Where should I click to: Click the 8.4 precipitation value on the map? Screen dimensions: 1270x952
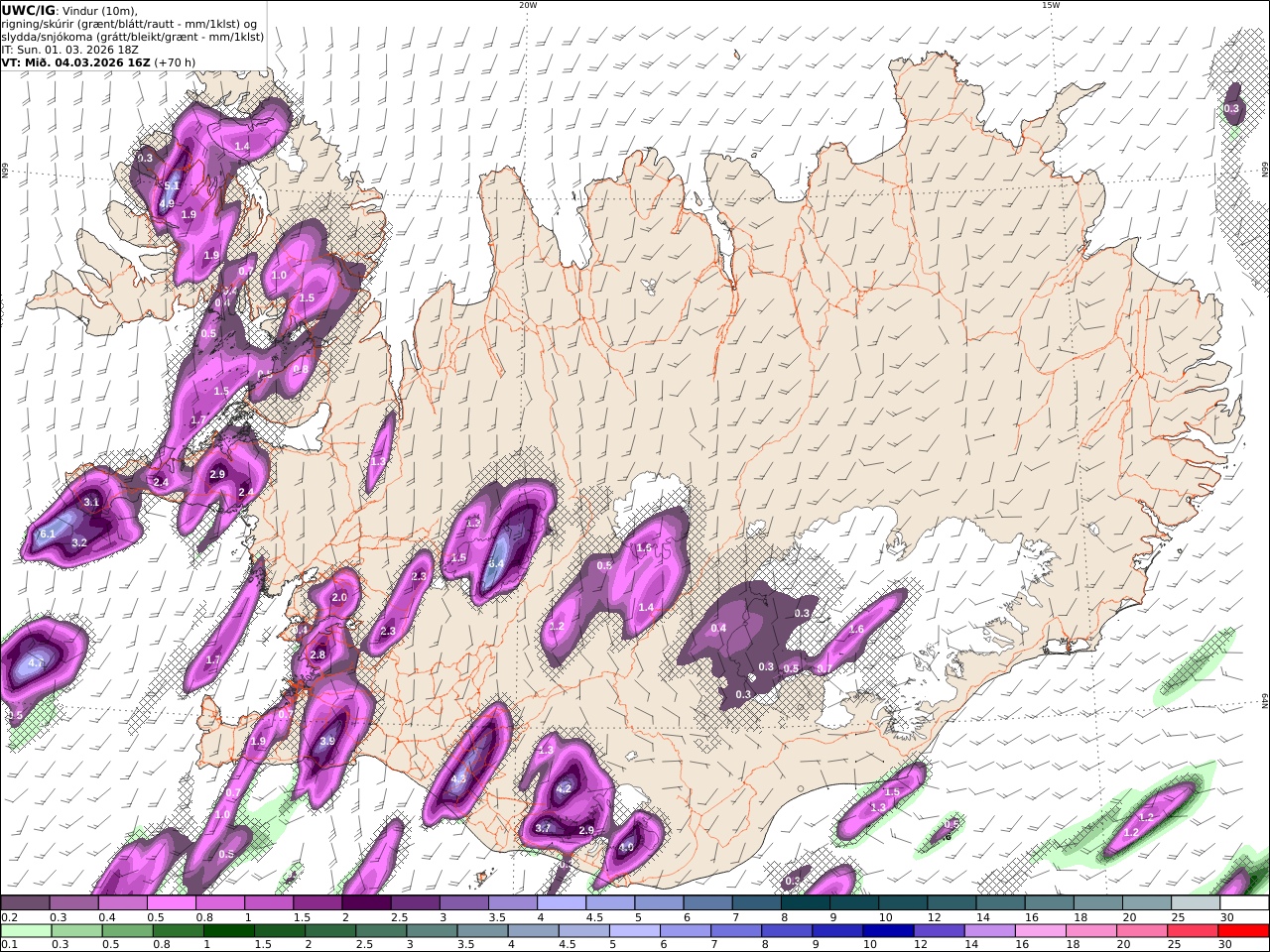coord(496,563)
